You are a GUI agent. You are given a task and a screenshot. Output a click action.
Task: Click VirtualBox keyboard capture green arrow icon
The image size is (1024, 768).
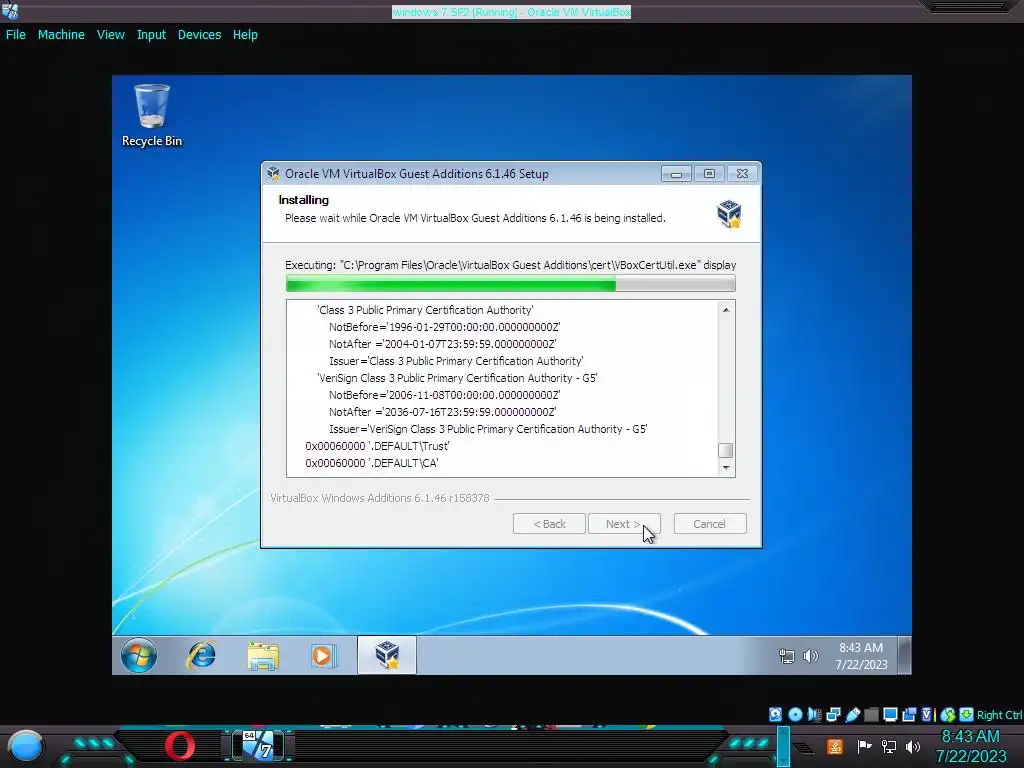coord(967,714)
